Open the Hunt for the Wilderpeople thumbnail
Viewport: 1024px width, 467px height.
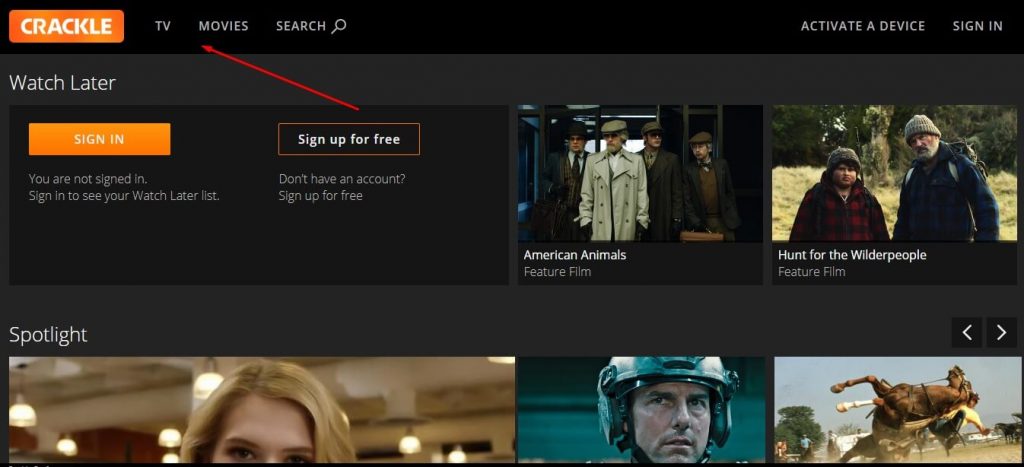(x=894, y=174)
